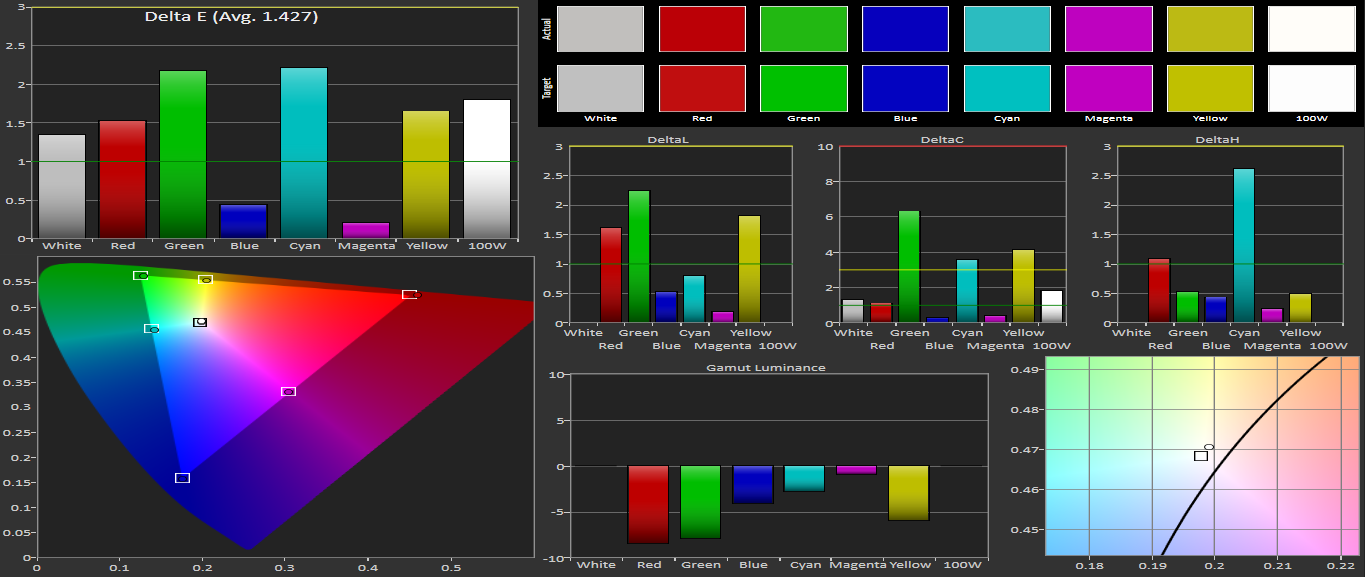Click the Green bar in Delta E chart

pyautogui.click(x=183, y=154)
